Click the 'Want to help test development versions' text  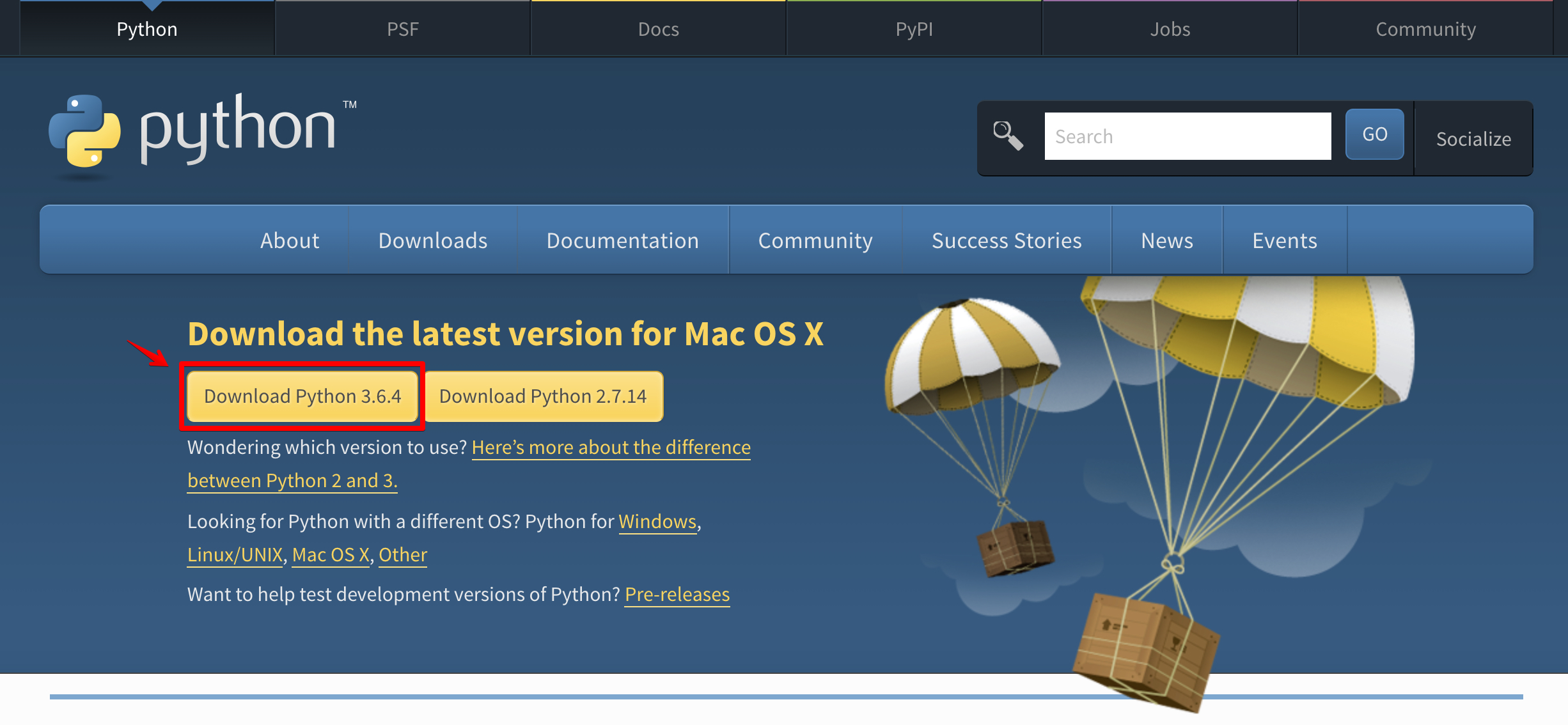pos(404,595)
